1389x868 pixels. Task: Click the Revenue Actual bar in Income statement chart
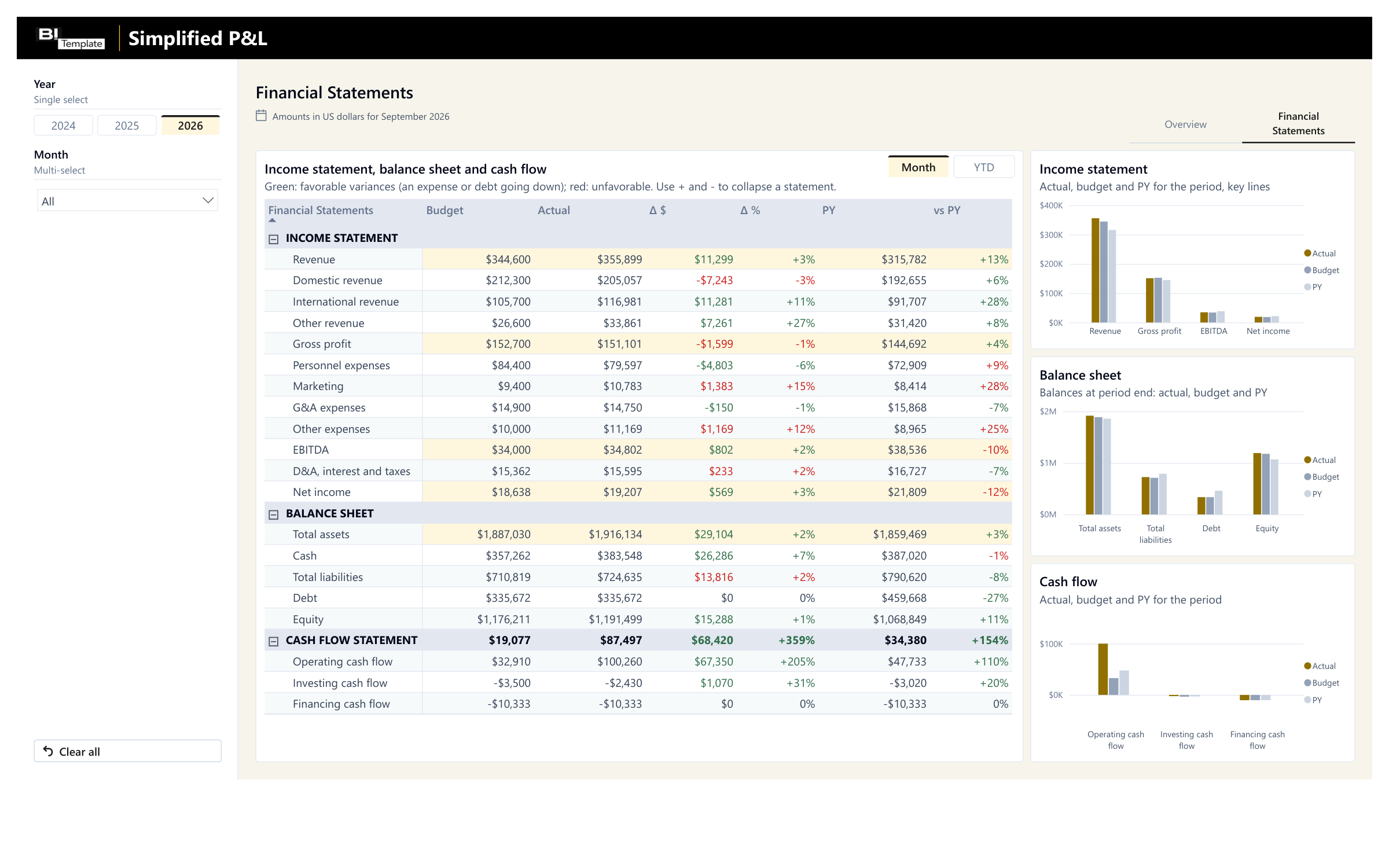coord(1095,270)
